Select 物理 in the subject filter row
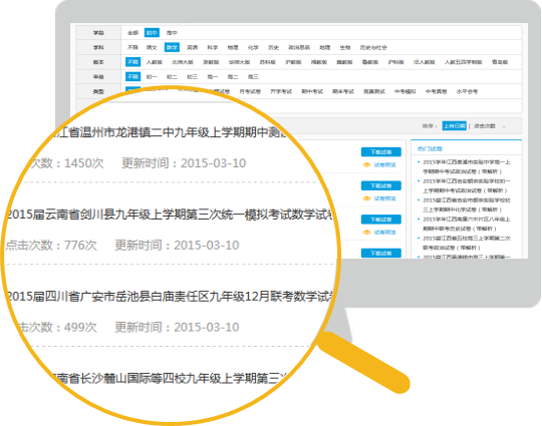The width and height of the screenshot is (542, 426). tap(233, 47)
